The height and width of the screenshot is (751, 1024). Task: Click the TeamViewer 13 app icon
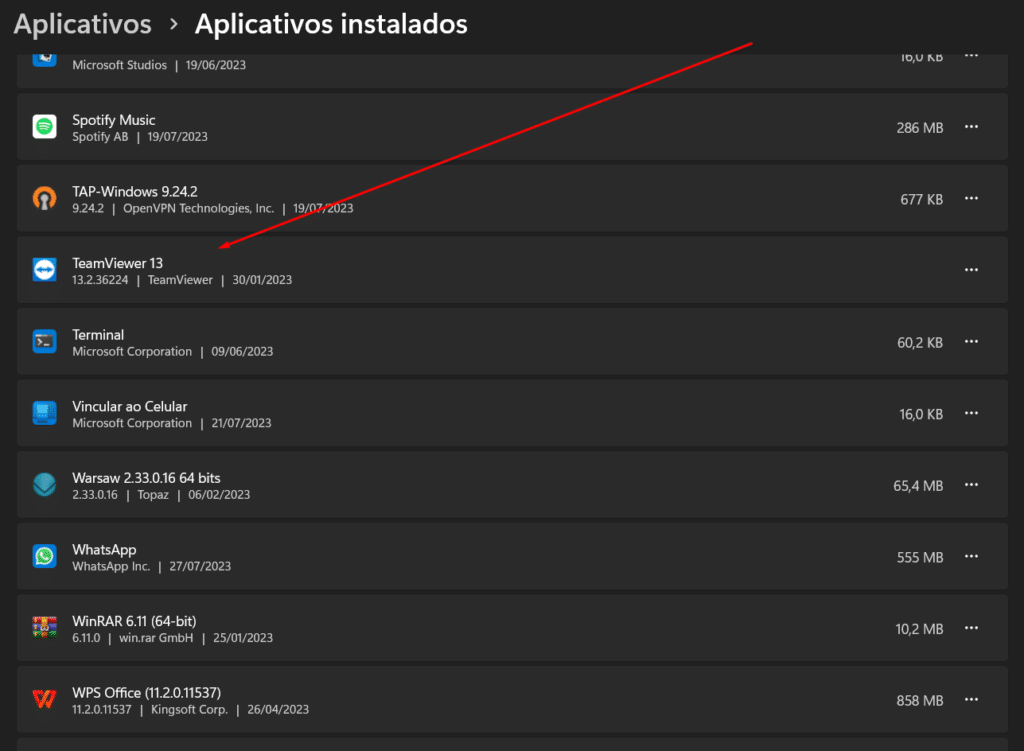44,270
